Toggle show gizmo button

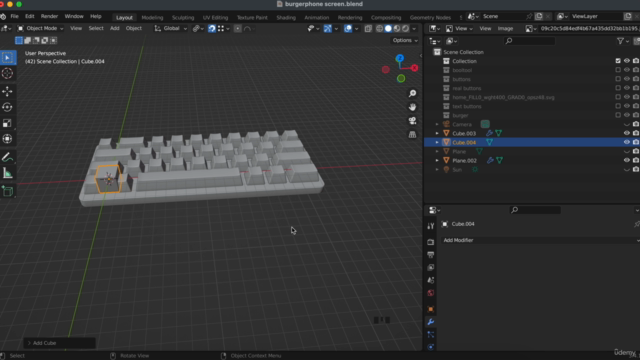click(x=327, y=29)
